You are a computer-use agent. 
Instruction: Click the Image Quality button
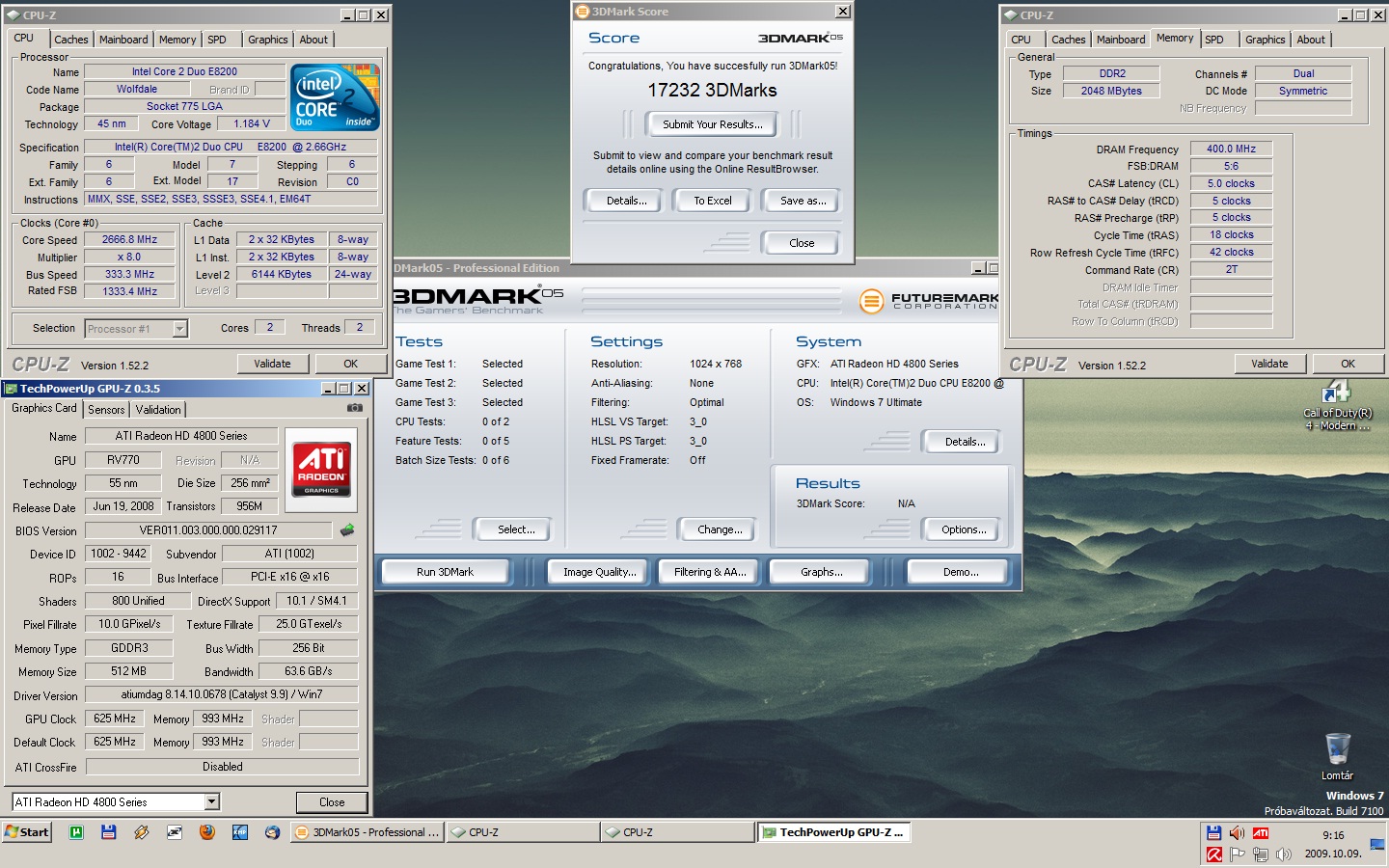coord(600,572)
